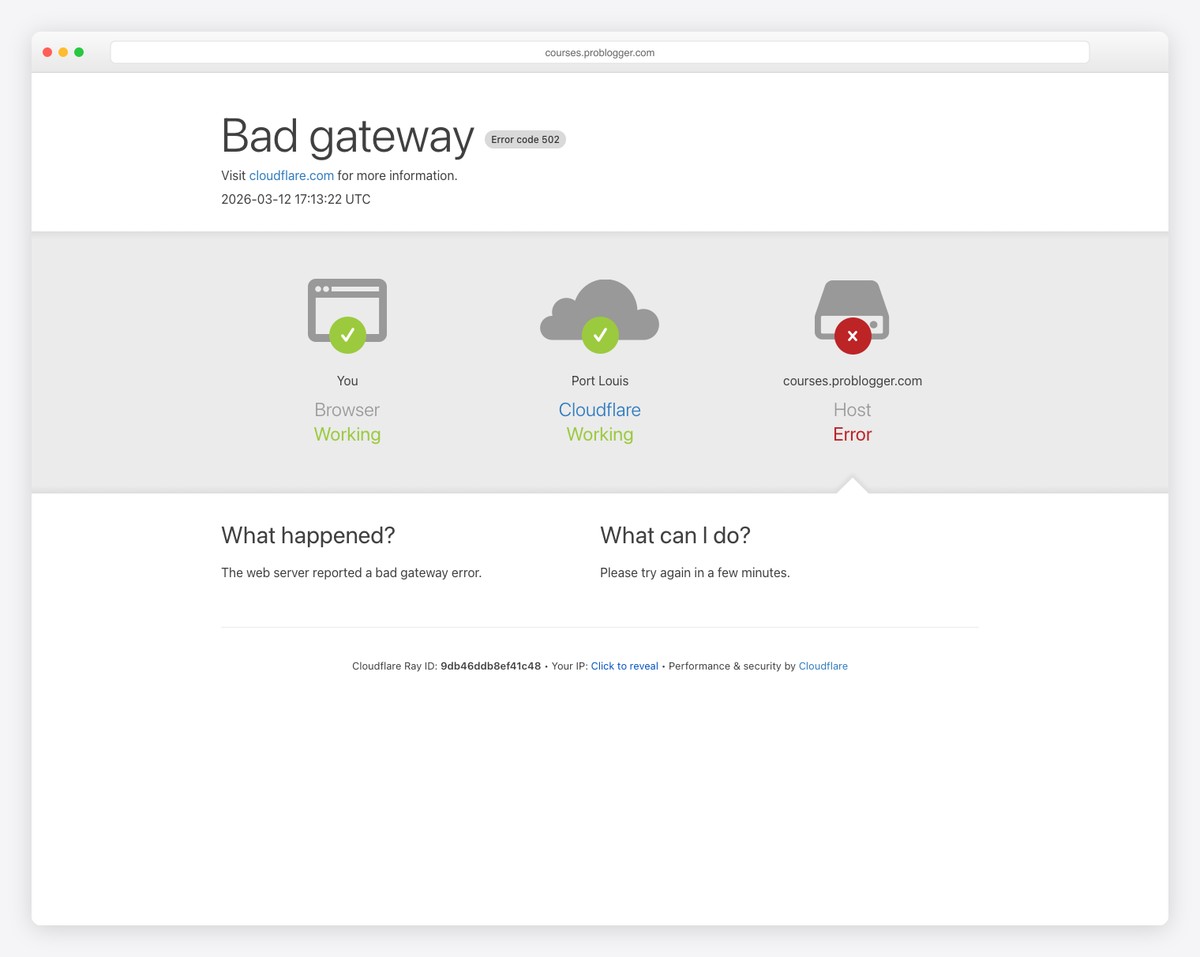Open the cloudflare.com link under Bad gateway

[291, 175]
